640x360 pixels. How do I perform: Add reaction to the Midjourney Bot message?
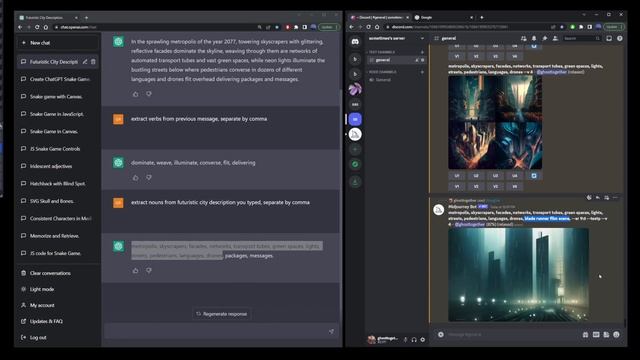(x=589, y=198)
